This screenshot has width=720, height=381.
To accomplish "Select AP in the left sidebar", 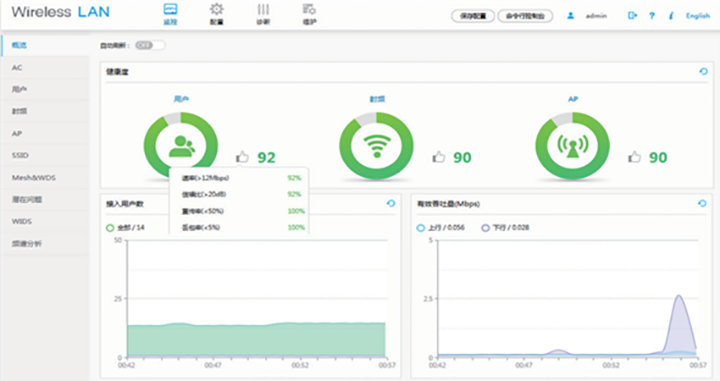I will pos(45,133).
